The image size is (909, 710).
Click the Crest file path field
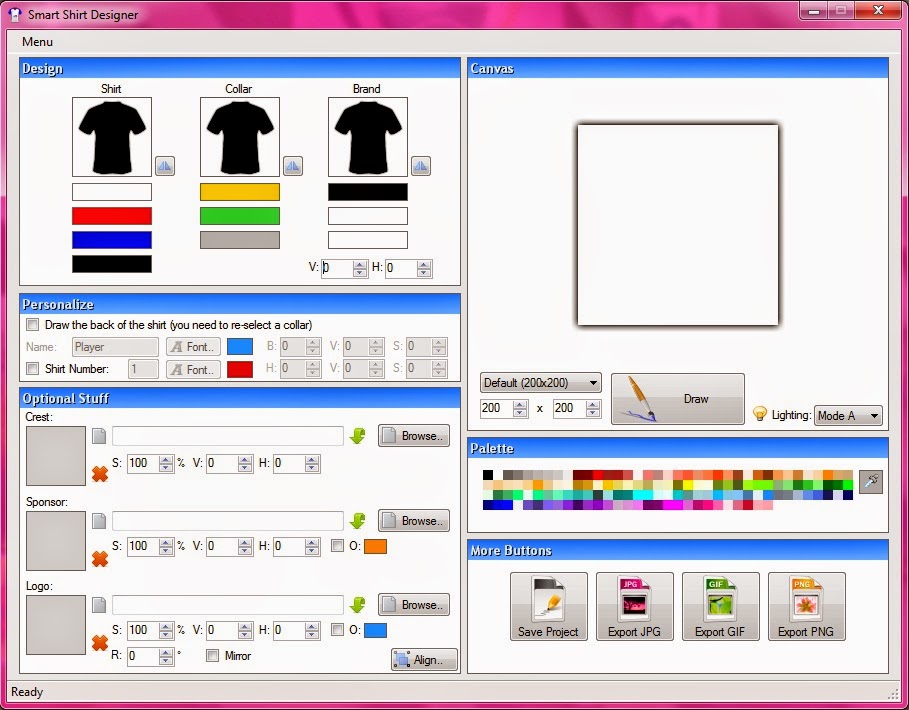pos(228,436)
